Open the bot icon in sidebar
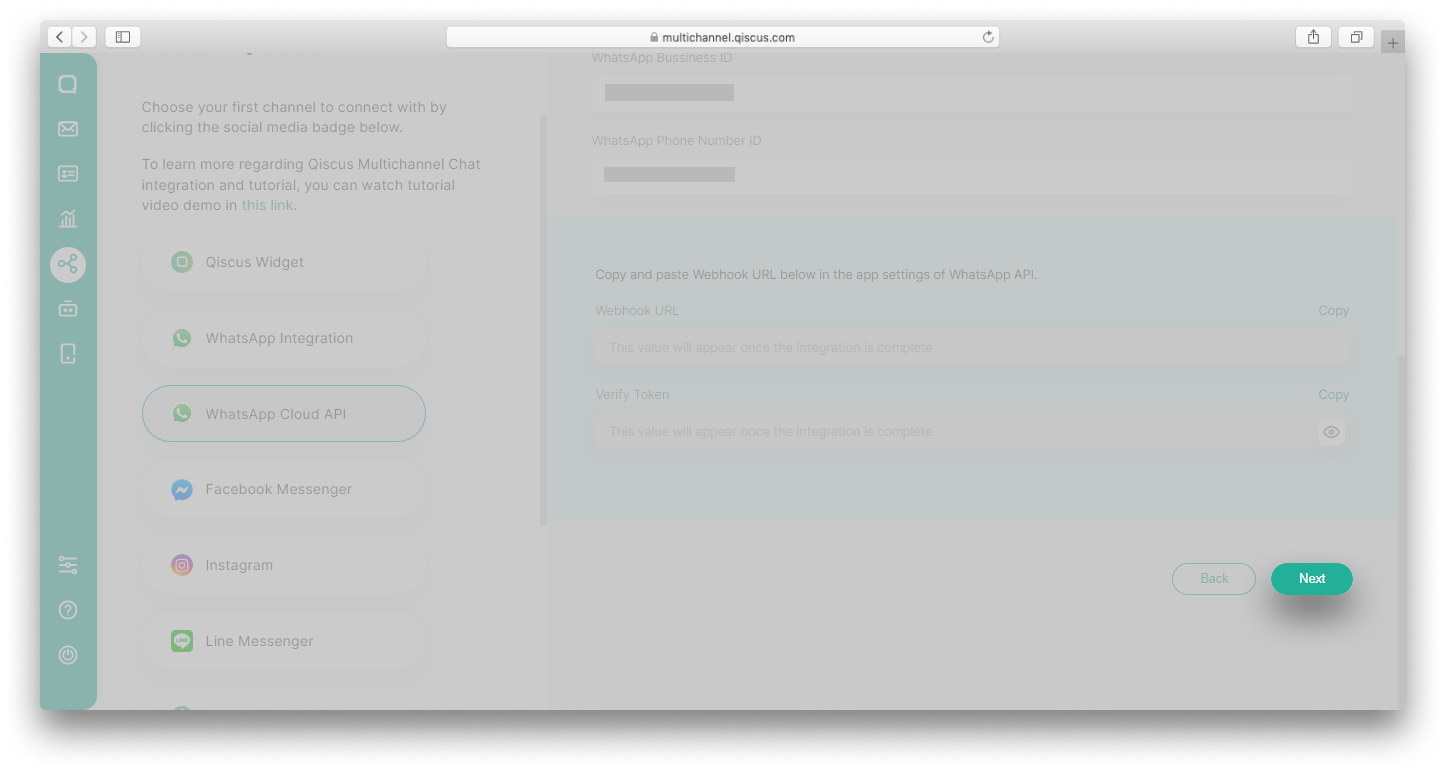 (x=68, y=309)
